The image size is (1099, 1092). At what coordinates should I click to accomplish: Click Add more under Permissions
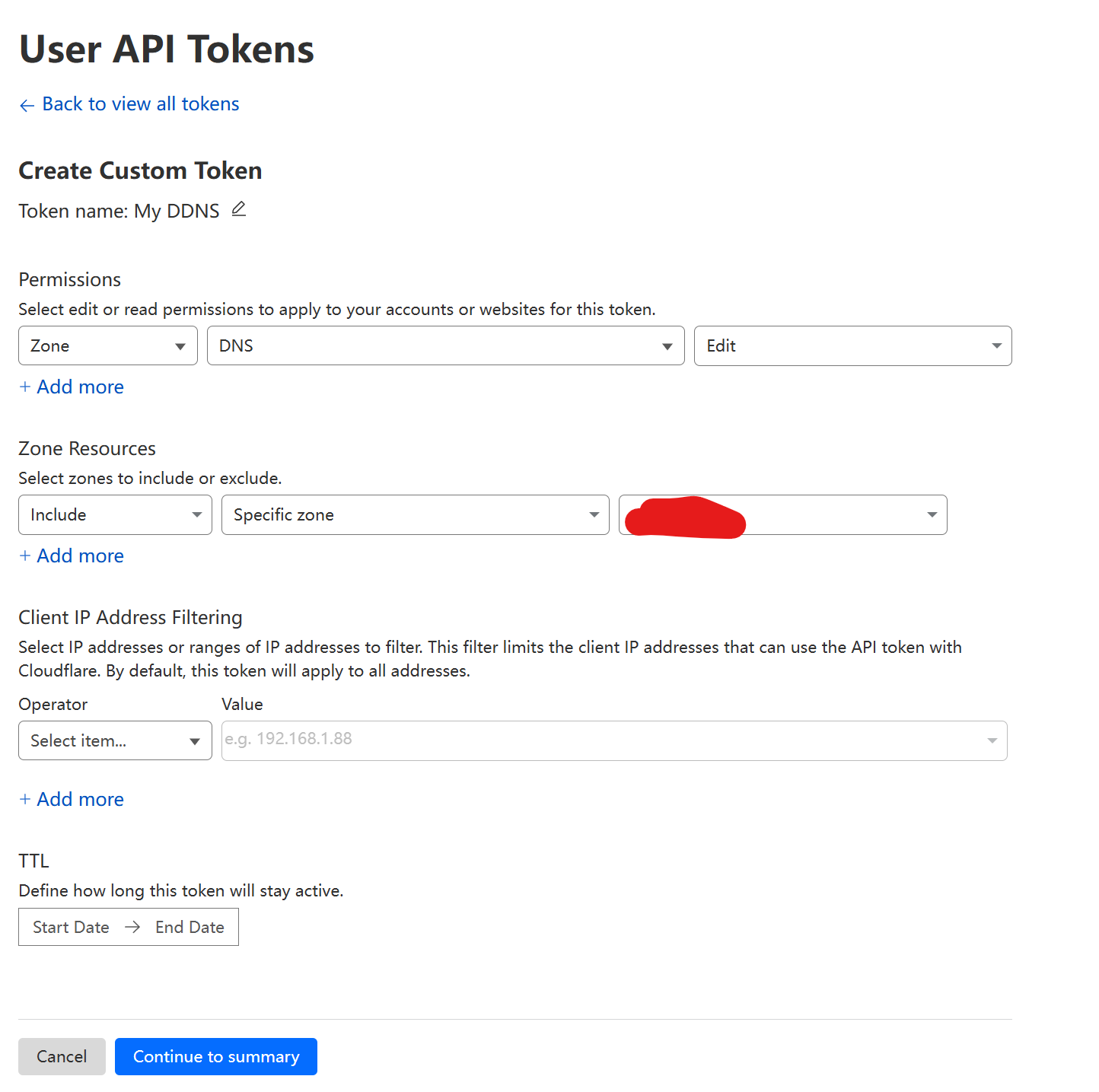pyautogui.click(x=80, y=387)
